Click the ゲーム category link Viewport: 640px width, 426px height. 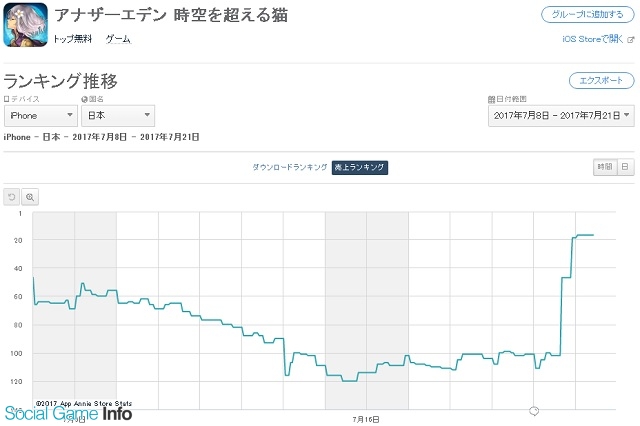click(x=118, y=39)
